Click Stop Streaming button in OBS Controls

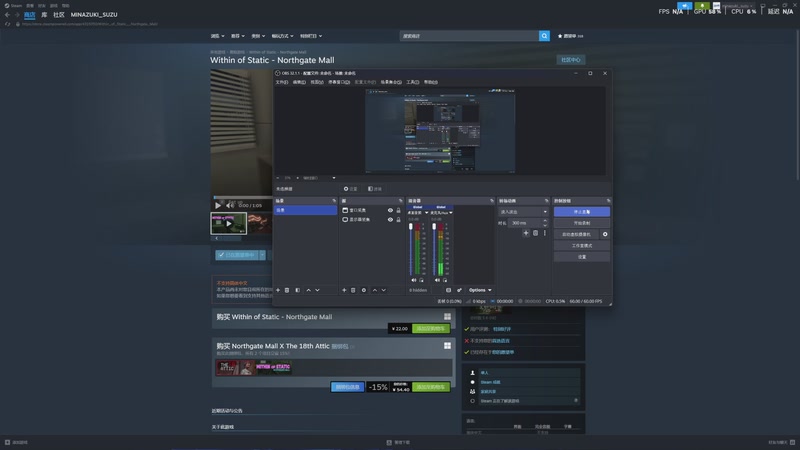tap(582, 212)
